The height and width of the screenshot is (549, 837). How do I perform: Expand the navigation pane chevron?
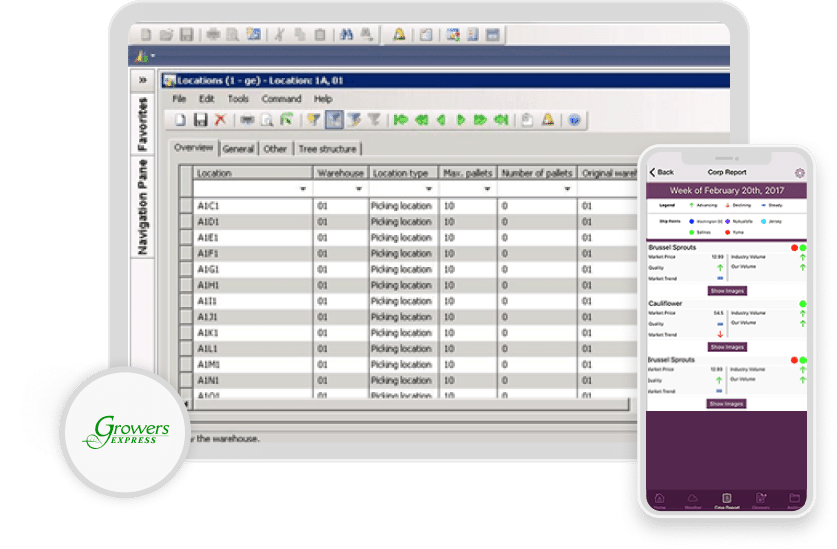[x=143, y=80]
